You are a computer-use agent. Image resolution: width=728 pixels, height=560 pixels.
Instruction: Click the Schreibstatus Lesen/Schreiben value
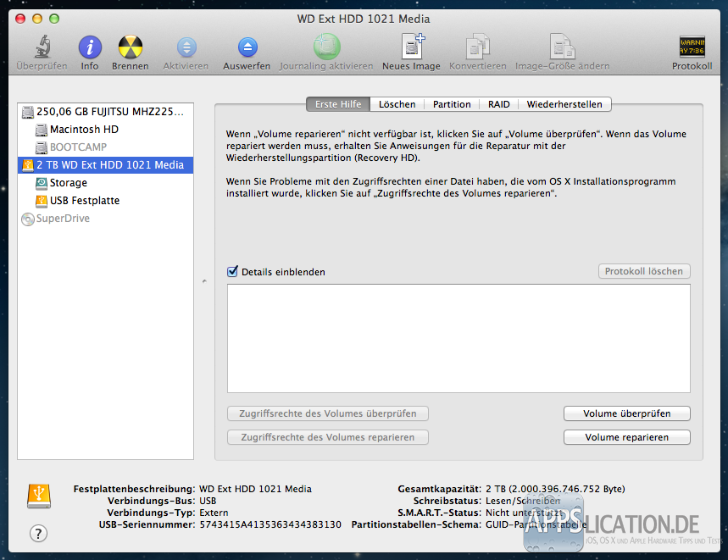click(523, 501)
